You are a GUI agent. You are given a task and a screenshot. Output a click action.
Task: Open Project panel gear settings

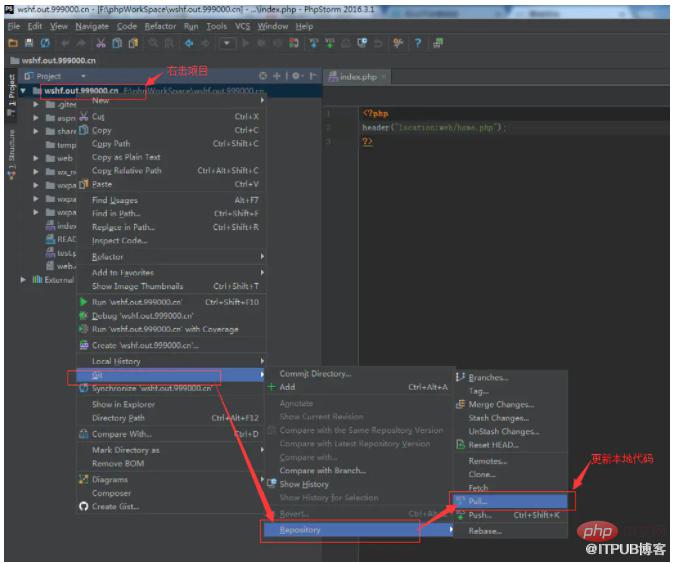296,76
